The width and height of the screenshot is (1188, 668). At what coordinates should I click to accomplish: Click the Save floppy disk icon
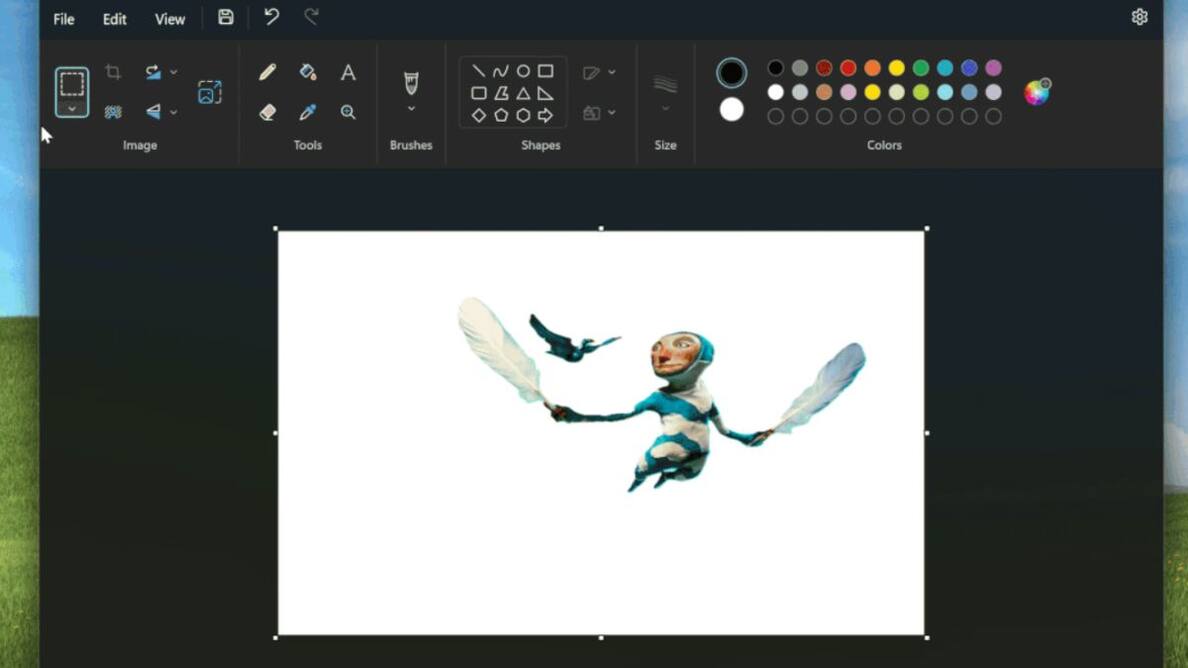226,17
